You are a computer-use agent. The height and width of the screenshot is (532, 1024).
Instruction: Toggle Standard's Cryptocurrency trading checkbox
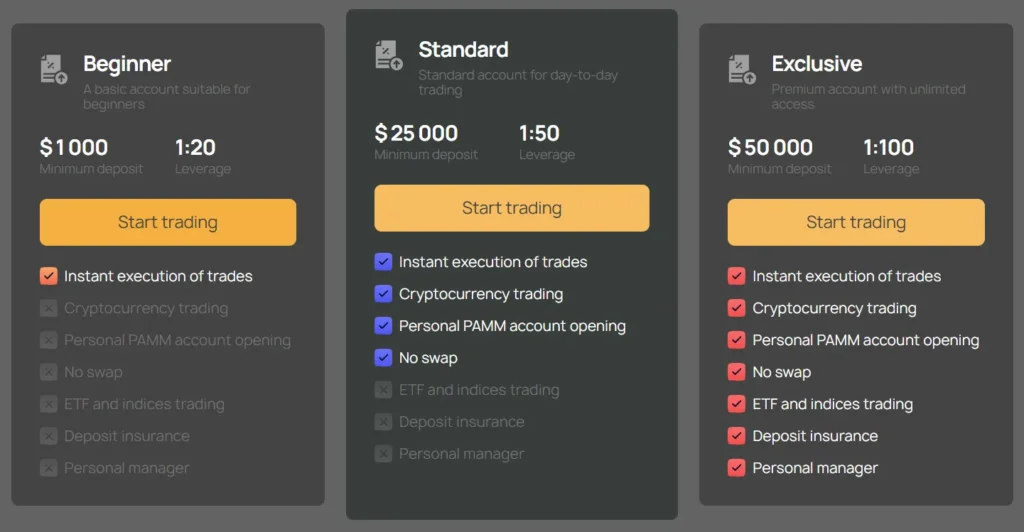(383, 294)
